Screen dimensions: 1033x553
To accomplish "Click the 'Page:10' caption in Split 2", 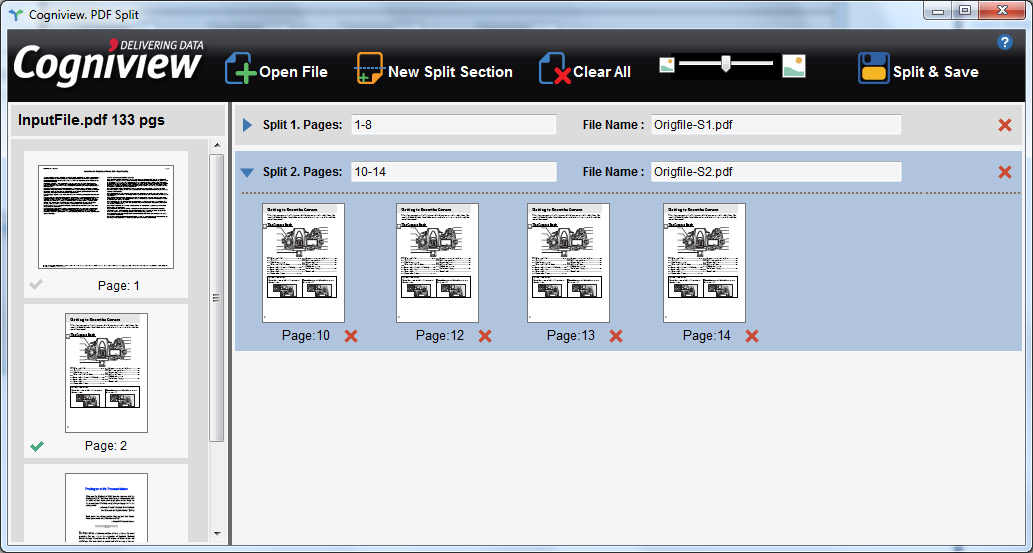I will coord(306,335).
